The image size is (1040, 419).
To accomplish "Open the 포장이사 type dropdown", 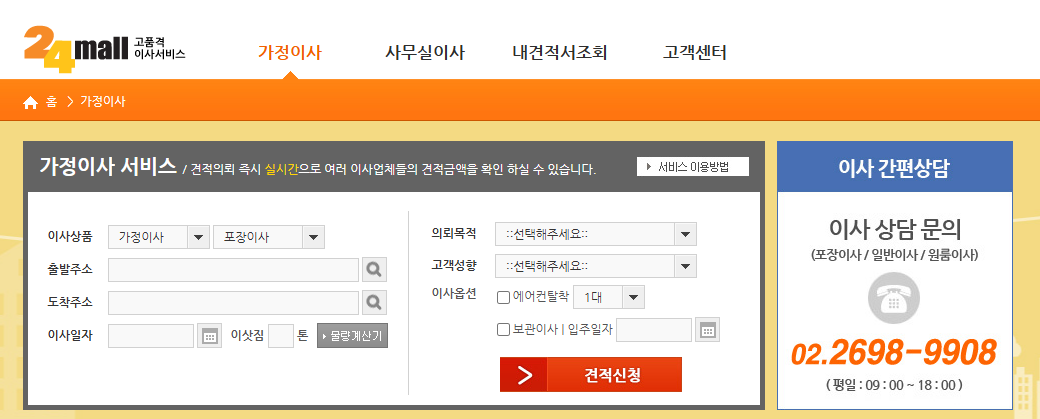I will 269,237.
